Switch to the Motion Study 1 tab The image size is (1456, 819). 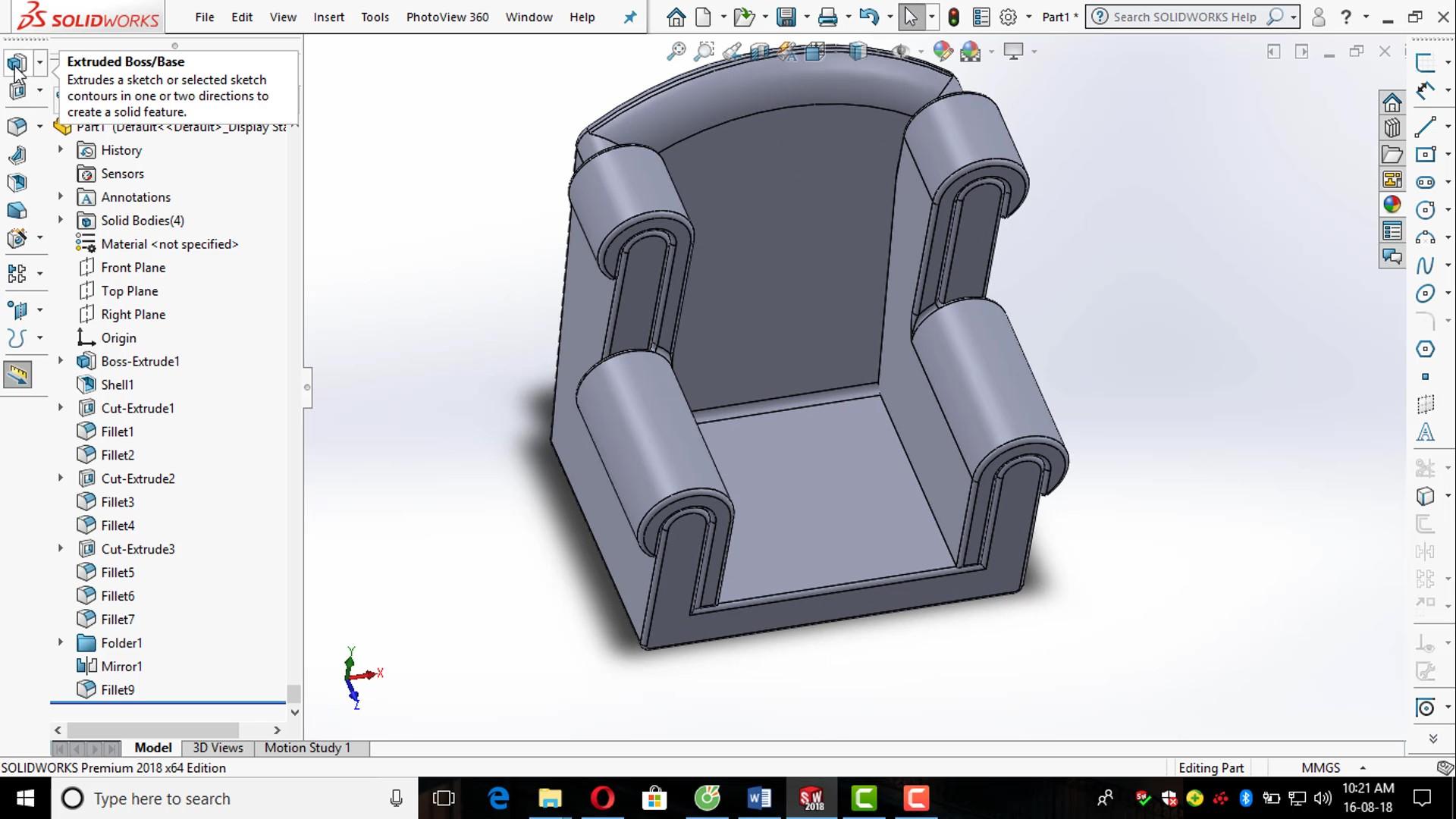tap(307, 748)
